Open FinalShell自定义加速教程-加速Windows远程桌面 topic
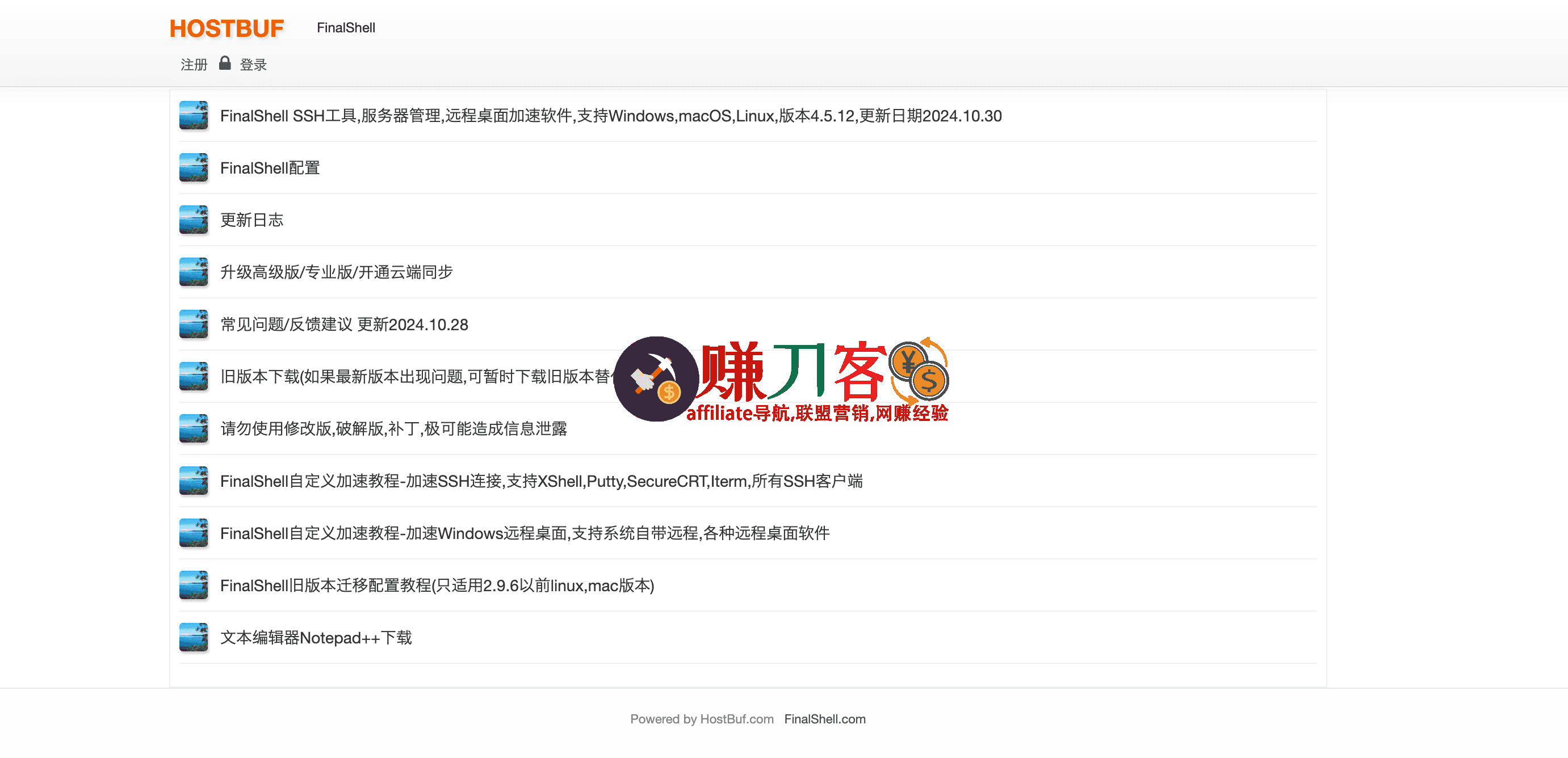Image resolution: width=1568 pixels, height=758 pixels. coord(525,533)
